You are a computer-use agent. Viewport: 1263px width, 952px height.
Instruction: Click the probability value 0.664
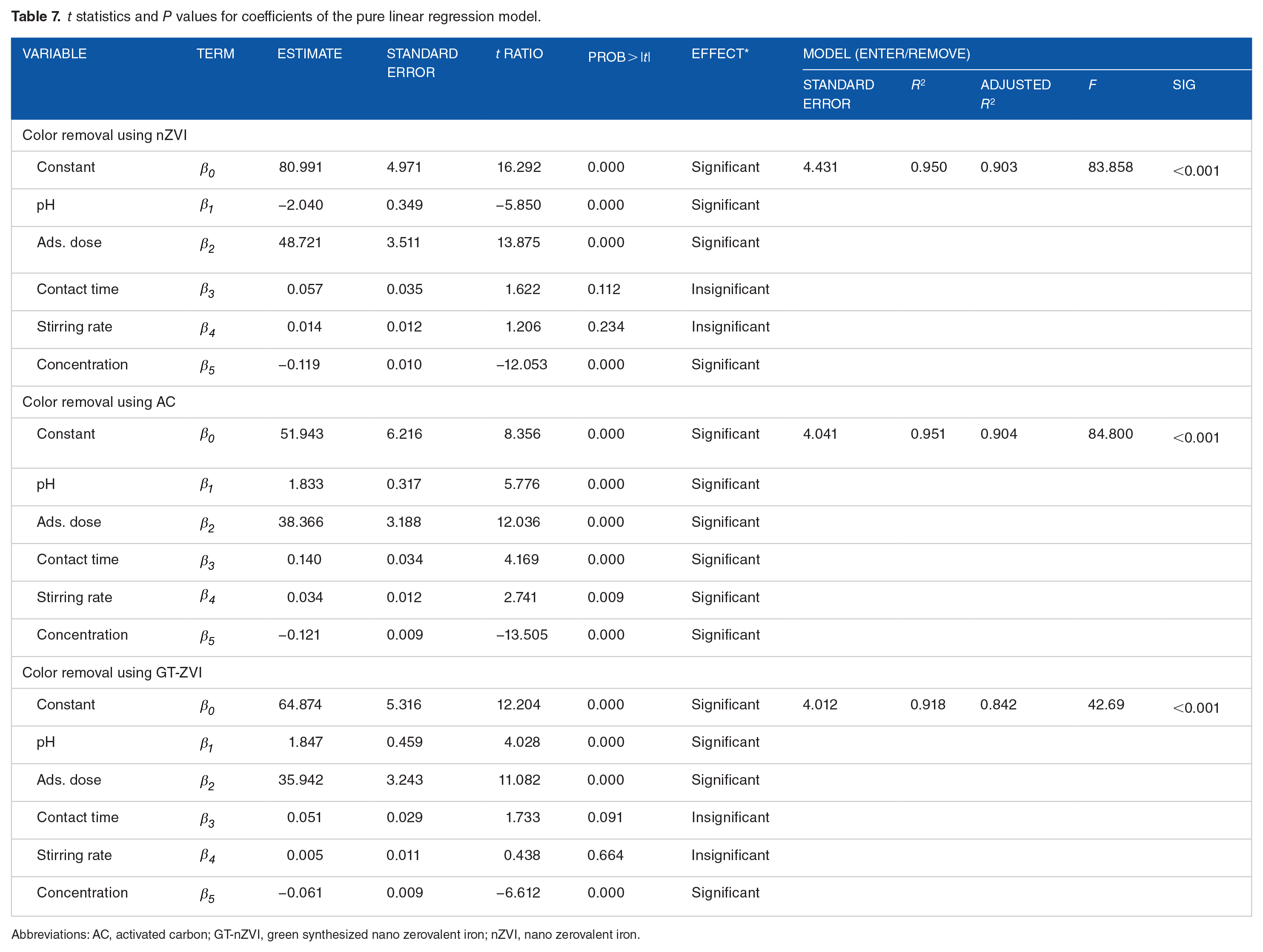[x=605, y=855]
